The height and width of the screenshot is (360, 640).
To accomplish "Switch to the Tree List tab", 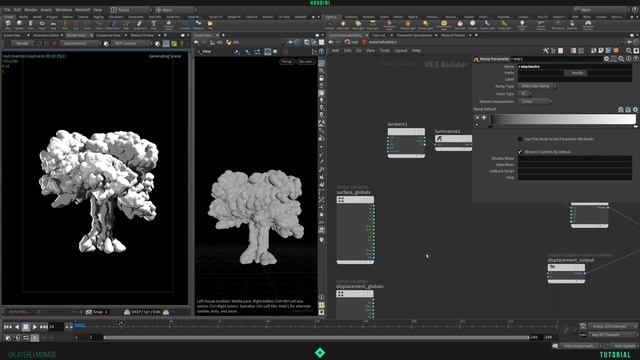I will coord(378,36).
